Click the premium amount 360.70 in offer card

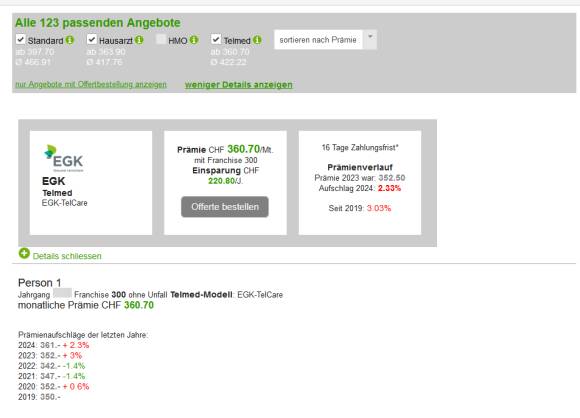coord(243,149)
